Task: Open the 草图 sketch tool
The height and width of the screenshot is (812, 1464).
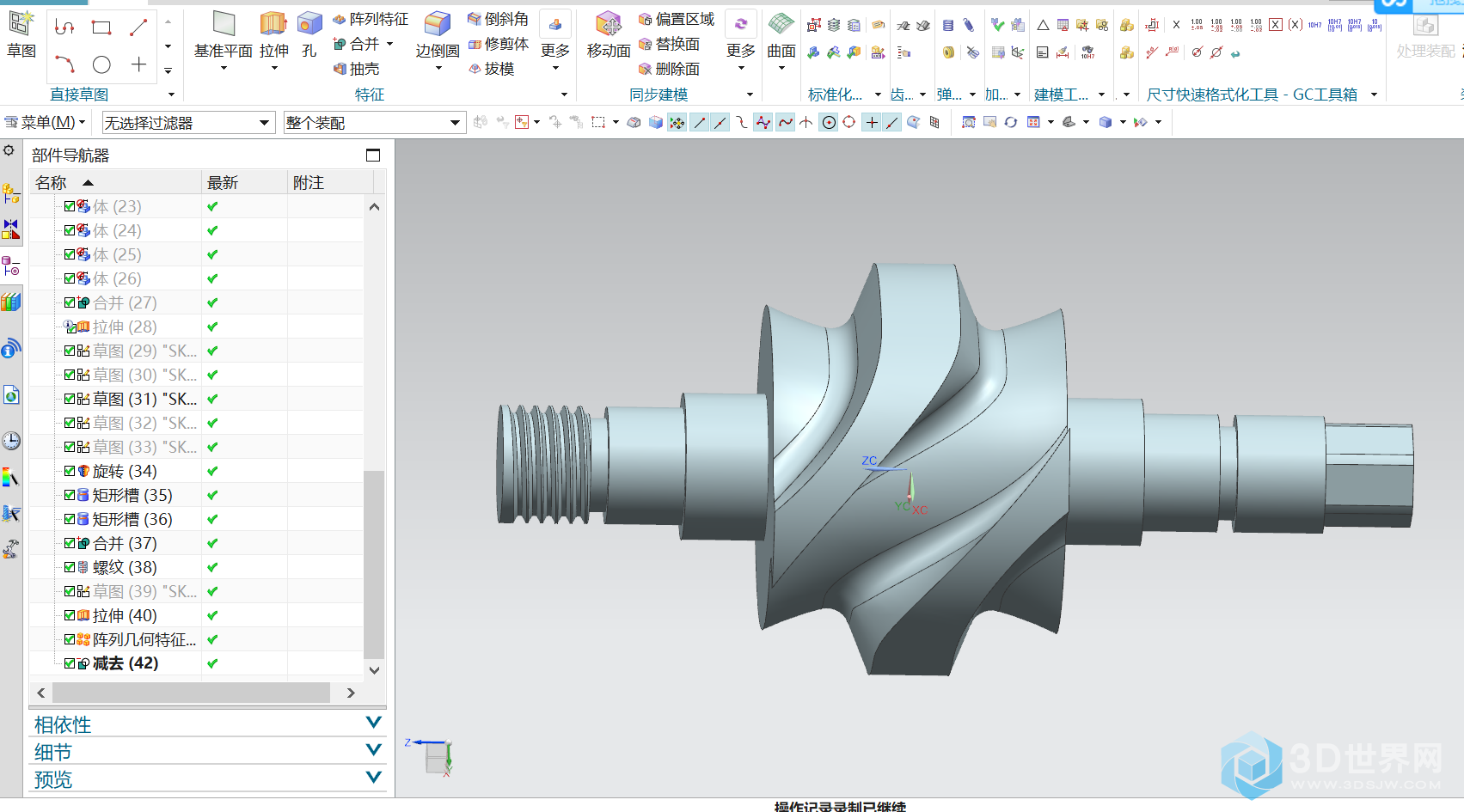Action: coord(21,35)
